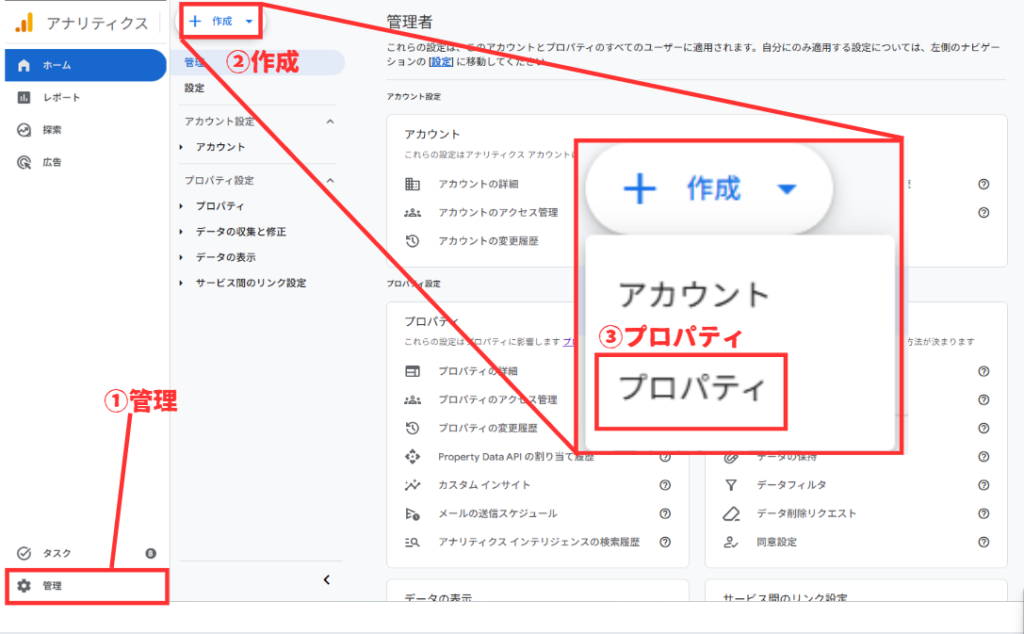
Task: Open help for メールの送信スケジュール
Action: [665, 514]
